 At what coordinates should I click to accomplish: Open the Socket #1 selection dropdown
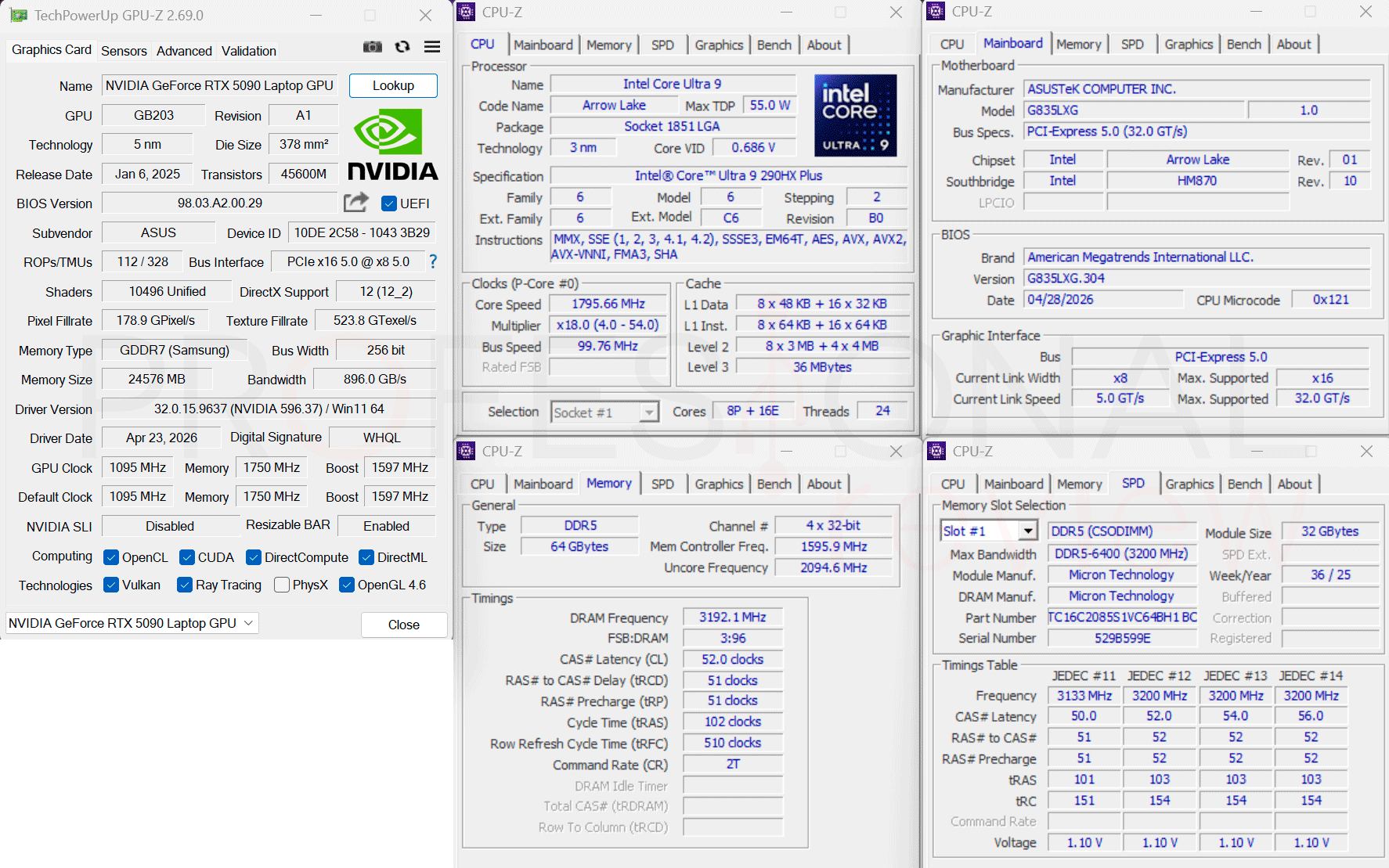(x=604, y=412)
